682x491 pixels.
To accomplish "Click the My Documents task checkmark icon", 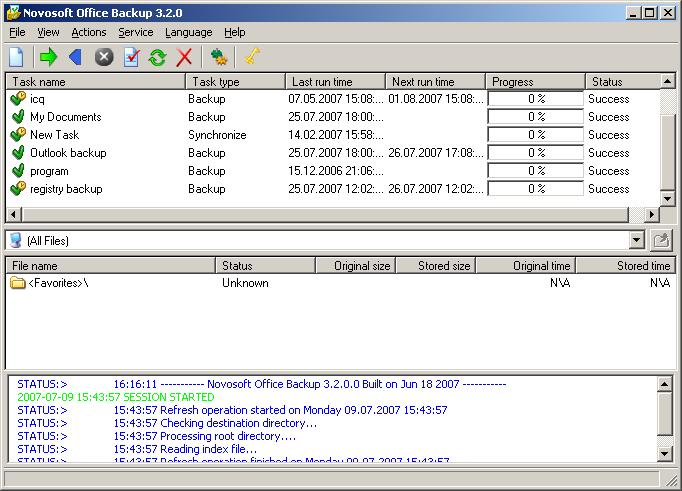I will [18, 117].
